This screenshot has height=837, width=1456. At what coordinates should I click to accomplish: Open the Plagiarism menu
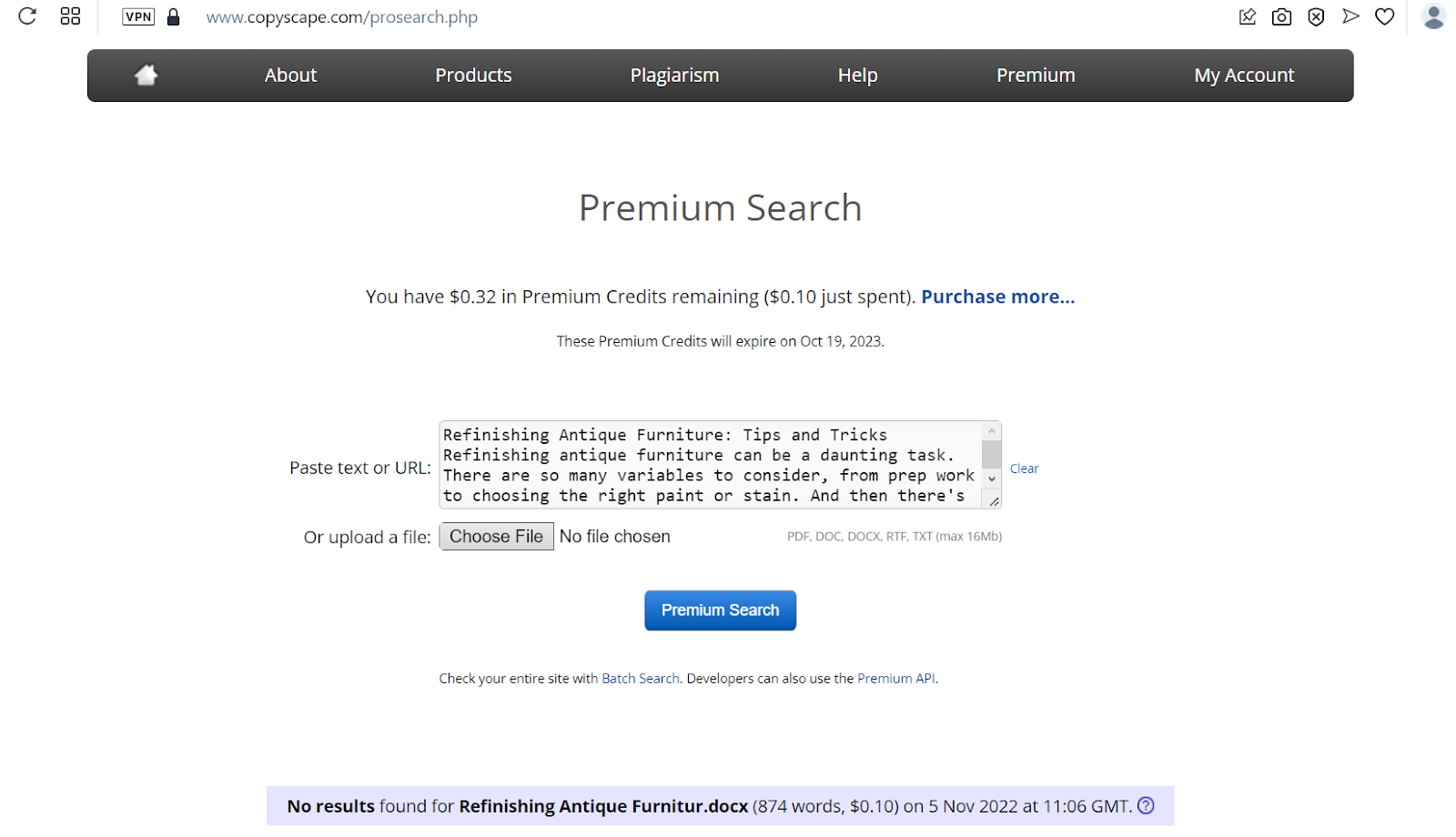coord(674,76)
